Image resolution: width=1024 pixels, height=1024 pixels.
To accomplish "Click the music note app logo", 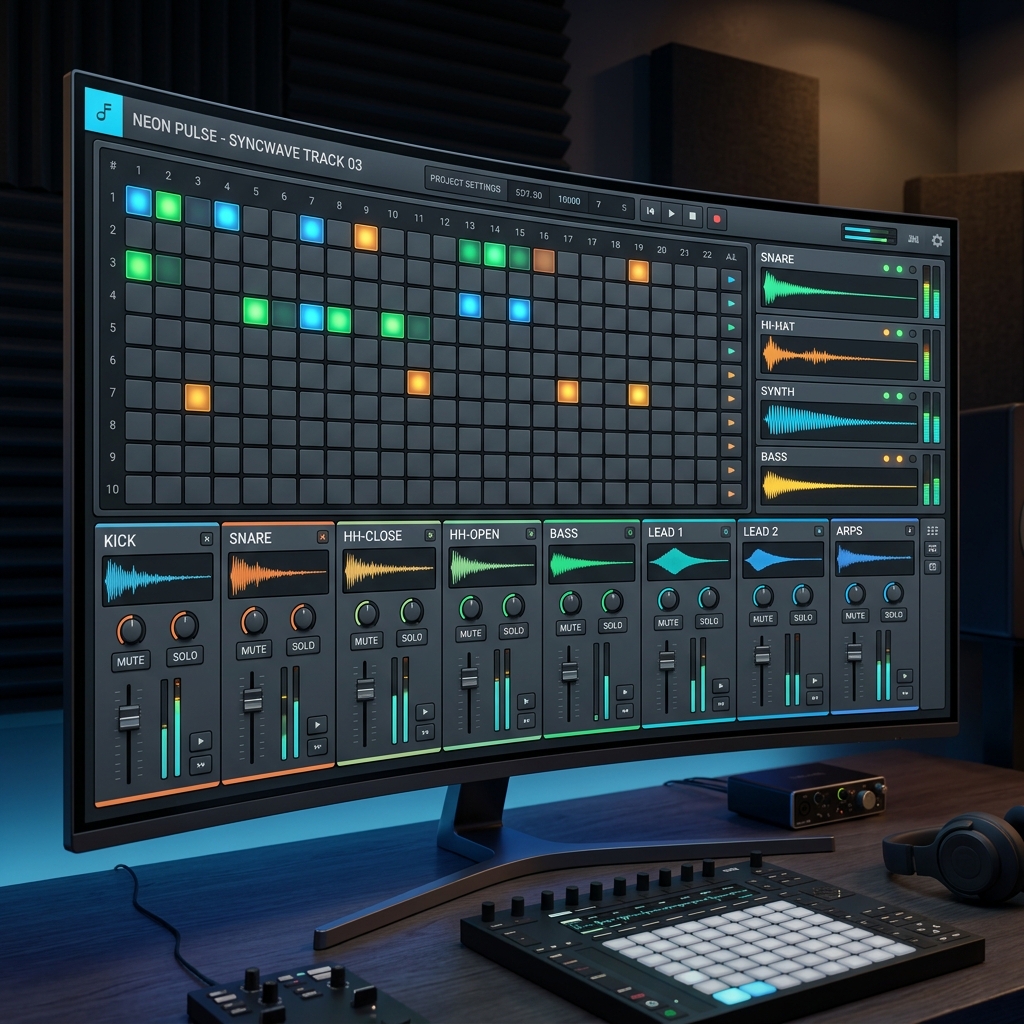I will point(104,112).
